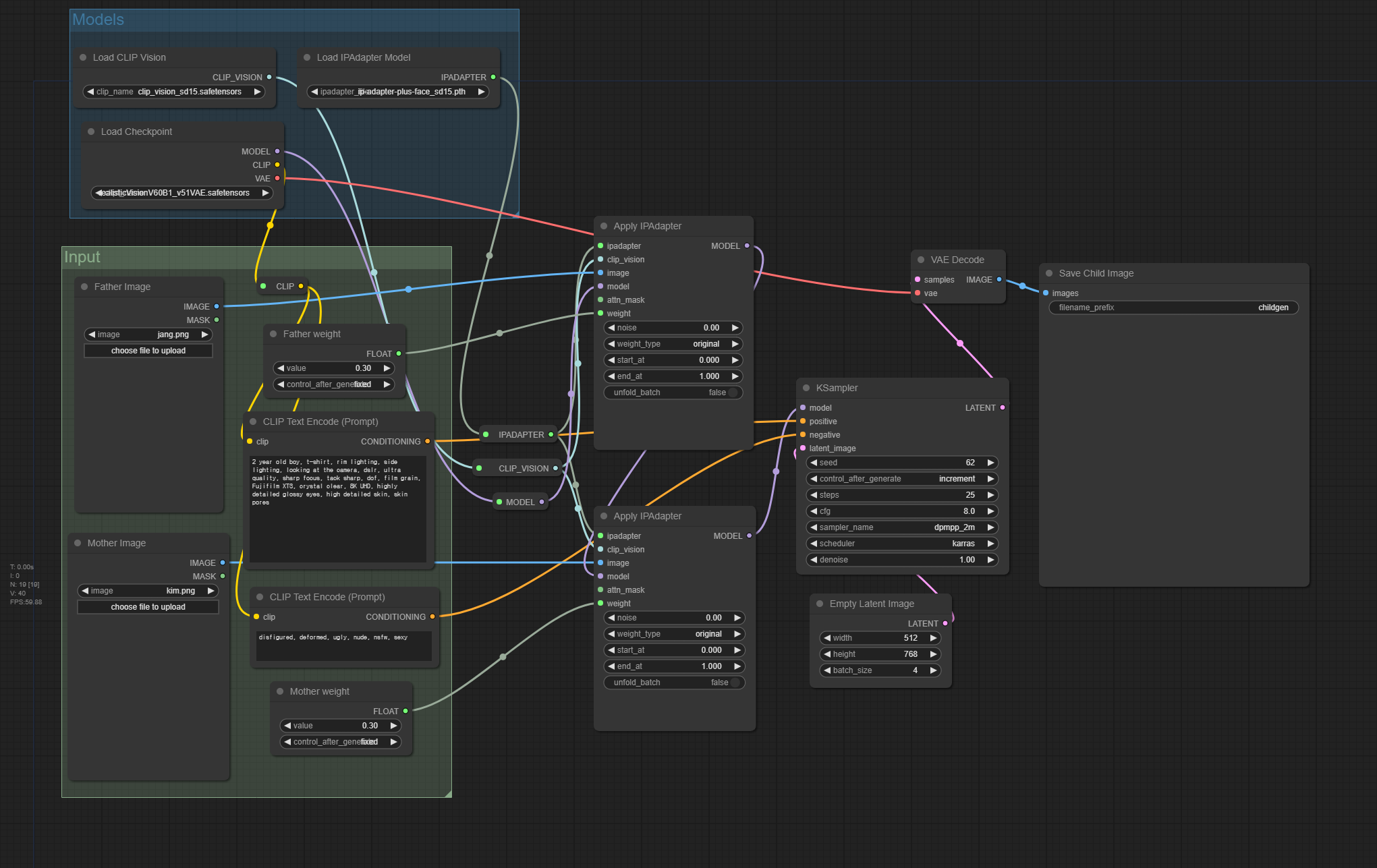
Task: Click the VAE Decode node collapse dot
Action: tap(921, 260)
